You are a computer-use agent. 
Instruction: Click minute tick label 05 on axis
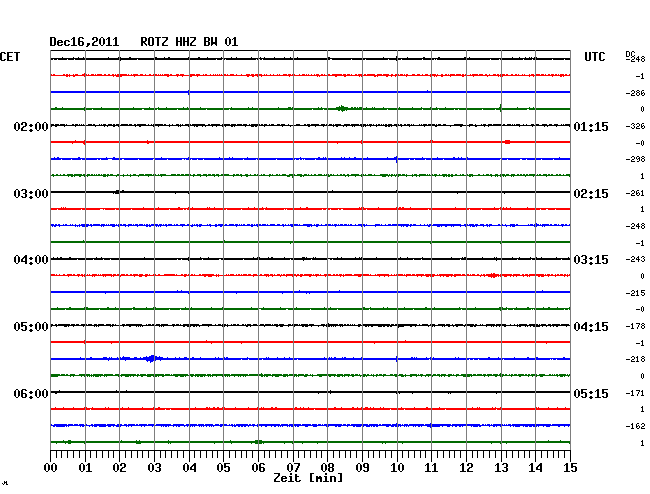223,468
